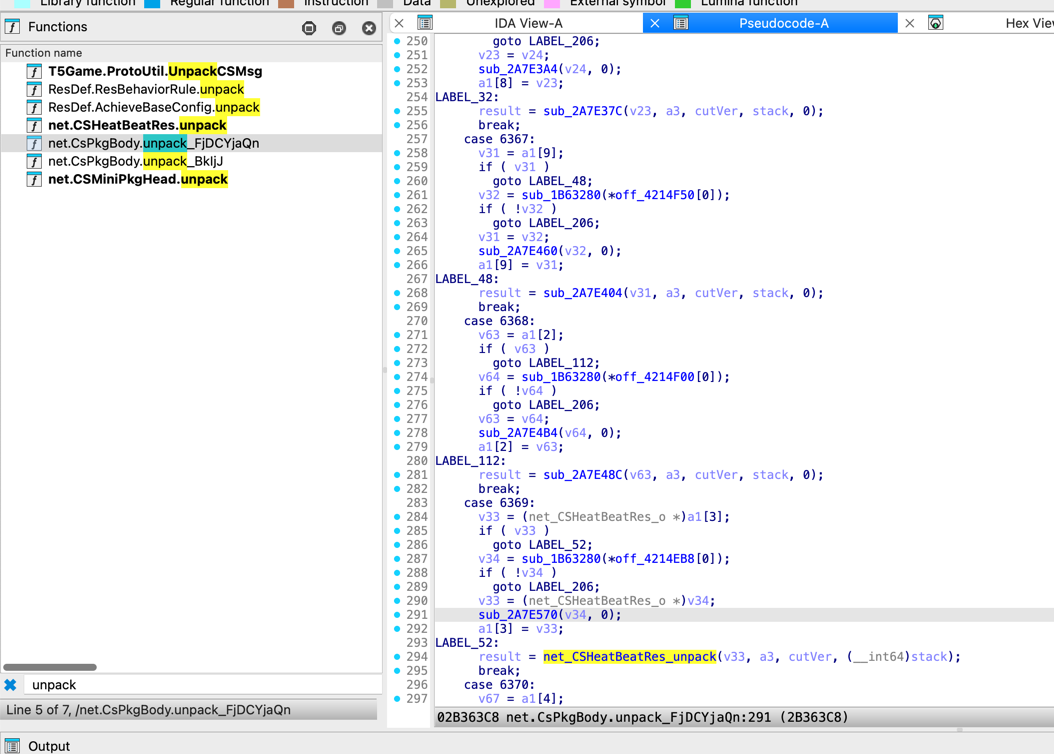Close the IDA View-A tab

pos(399,24)
